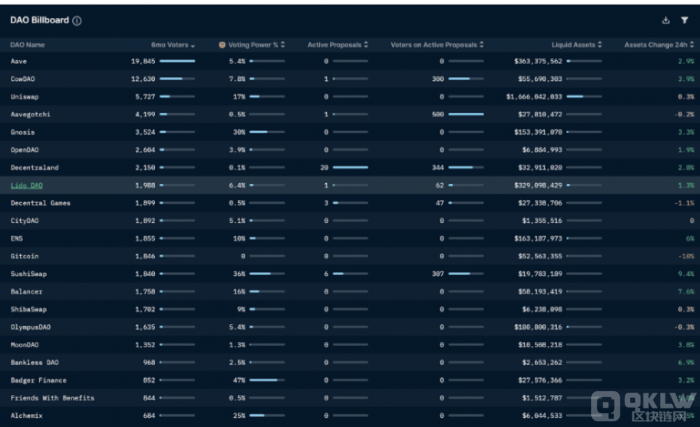Sort by Voters on Active Proposals column
Screen dimensions: 700x427
point(437,45)
